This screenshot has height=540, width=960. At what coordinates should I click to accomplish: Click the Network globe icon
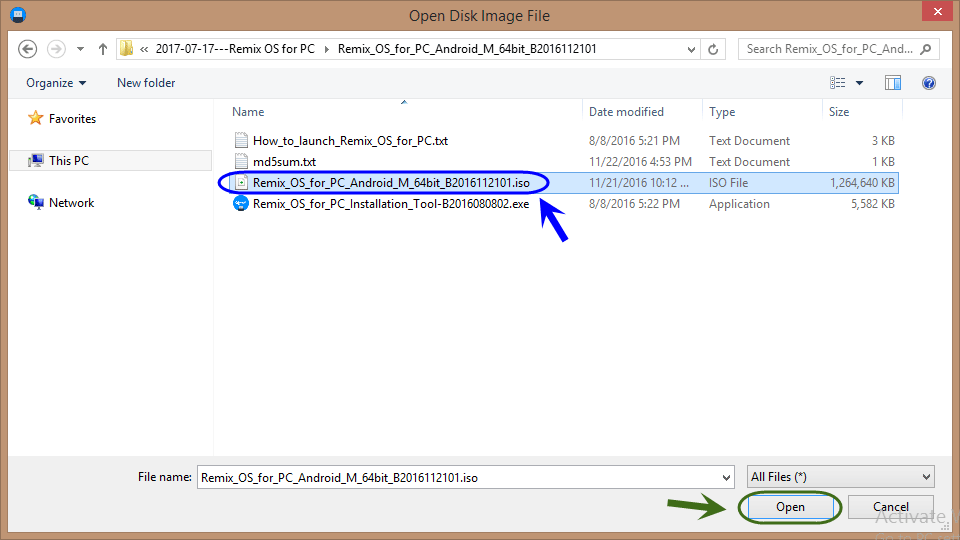[36, 201]
